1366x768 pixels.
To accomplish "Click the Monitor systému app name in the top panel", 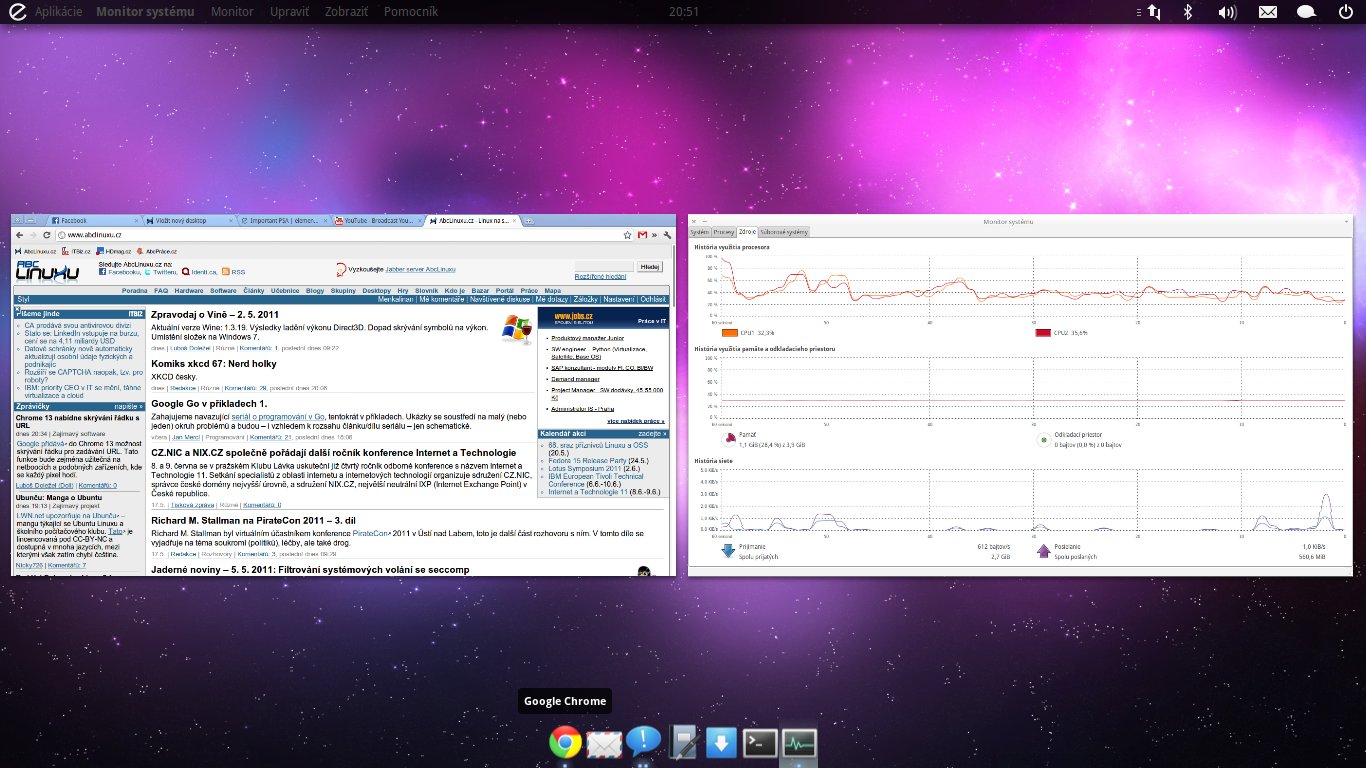I will click(146, 12).
